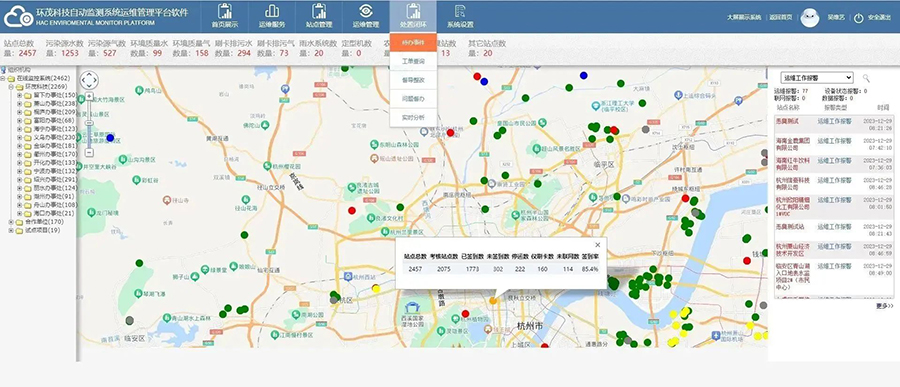Viewport: 900px width, 387px height.
Task: Expand the 合作单位(170) tree node
Action: [x=11, y=222]
